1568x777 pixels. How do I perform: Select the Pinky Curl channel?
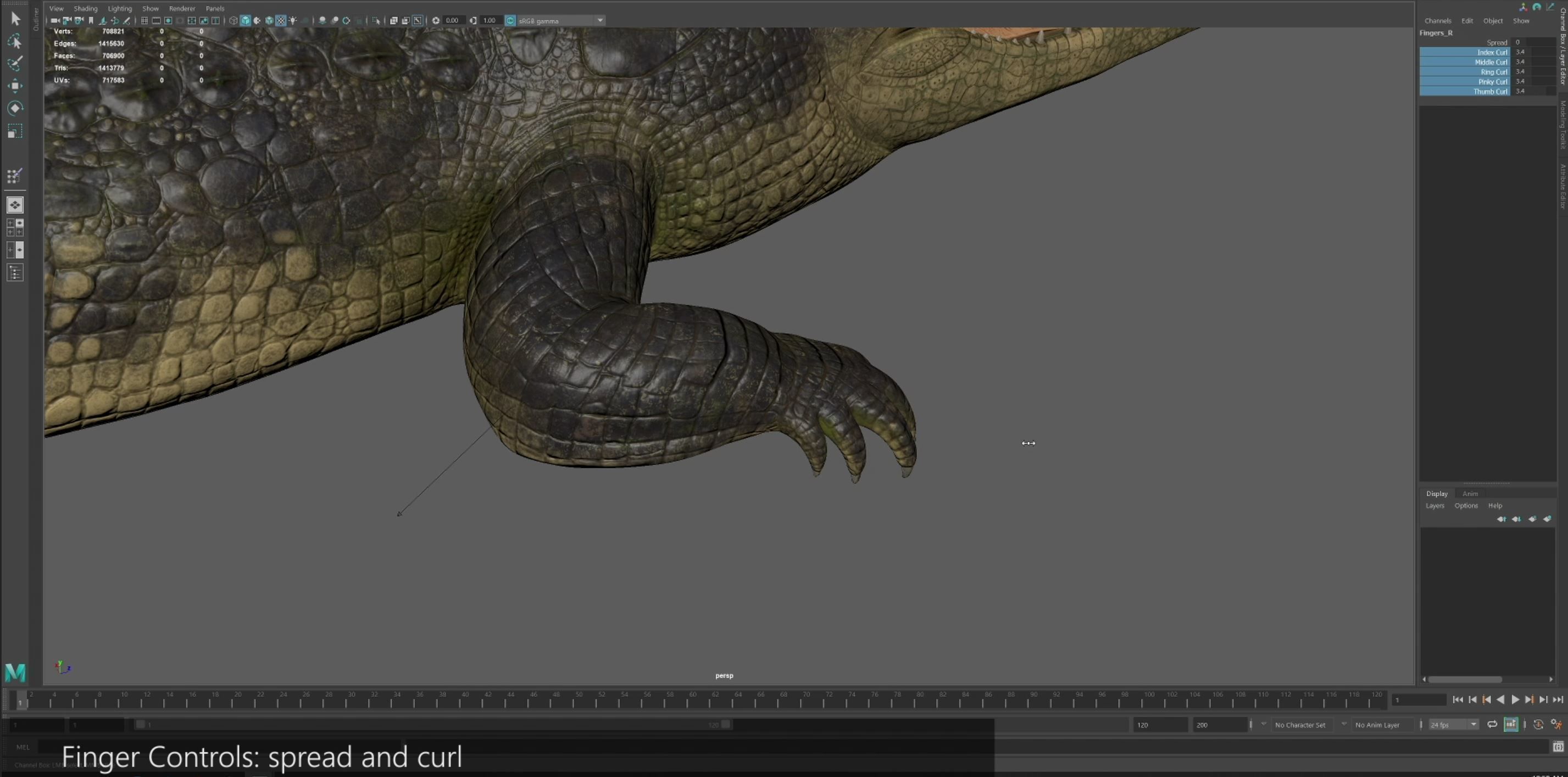point(1465,81)
